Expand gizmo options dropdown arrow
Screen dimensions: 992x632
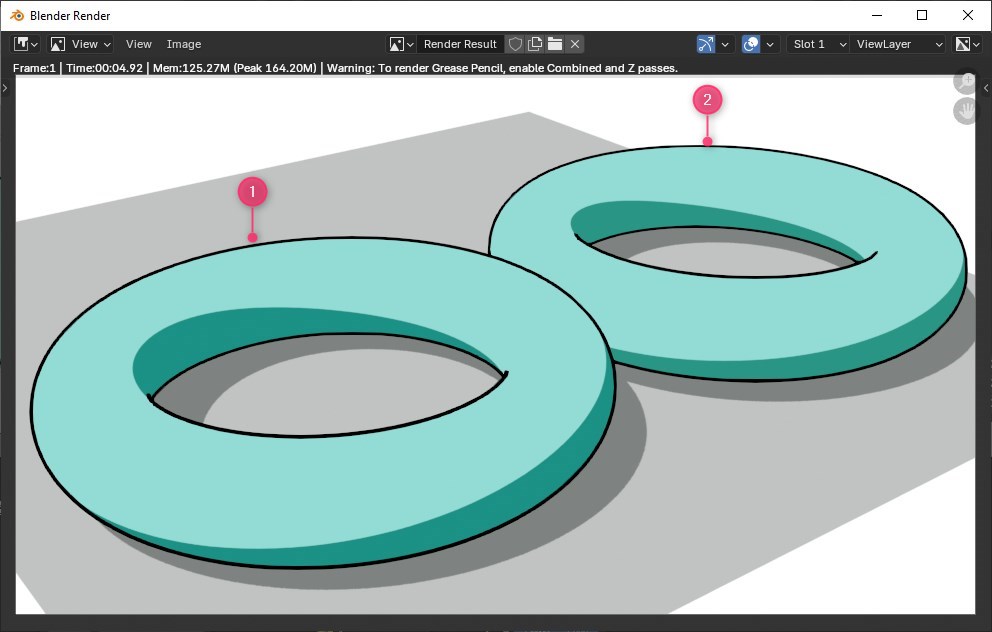pos(725,44)
